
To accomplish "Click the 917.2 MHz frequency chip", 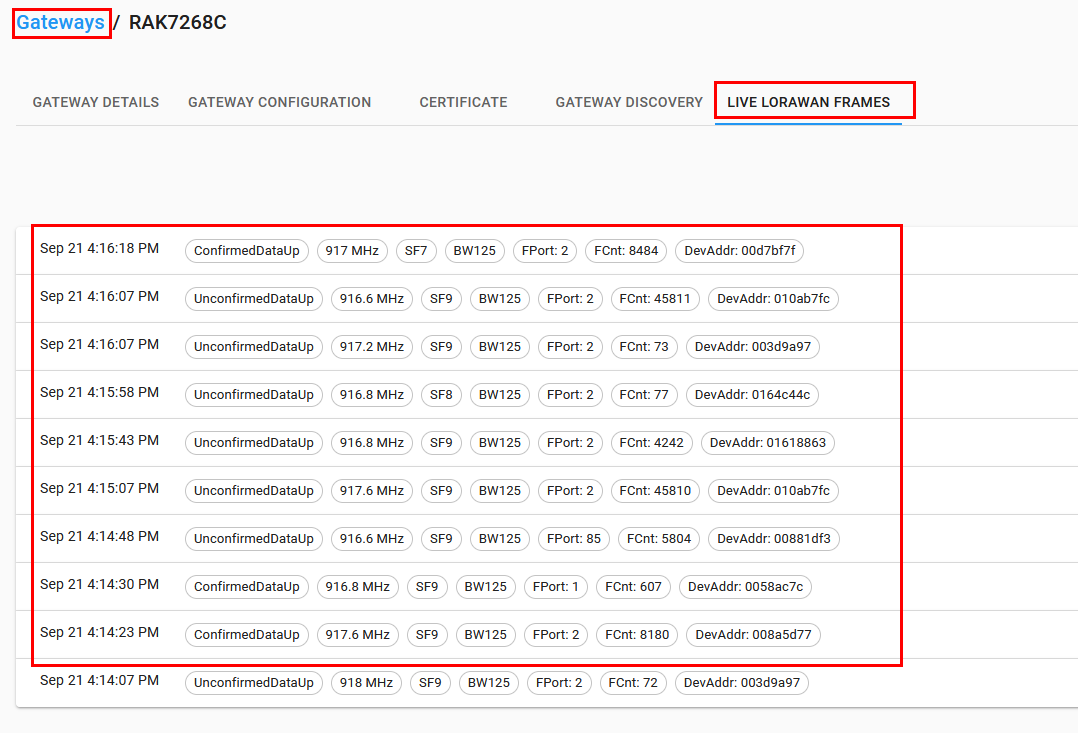I will [371, 347].
